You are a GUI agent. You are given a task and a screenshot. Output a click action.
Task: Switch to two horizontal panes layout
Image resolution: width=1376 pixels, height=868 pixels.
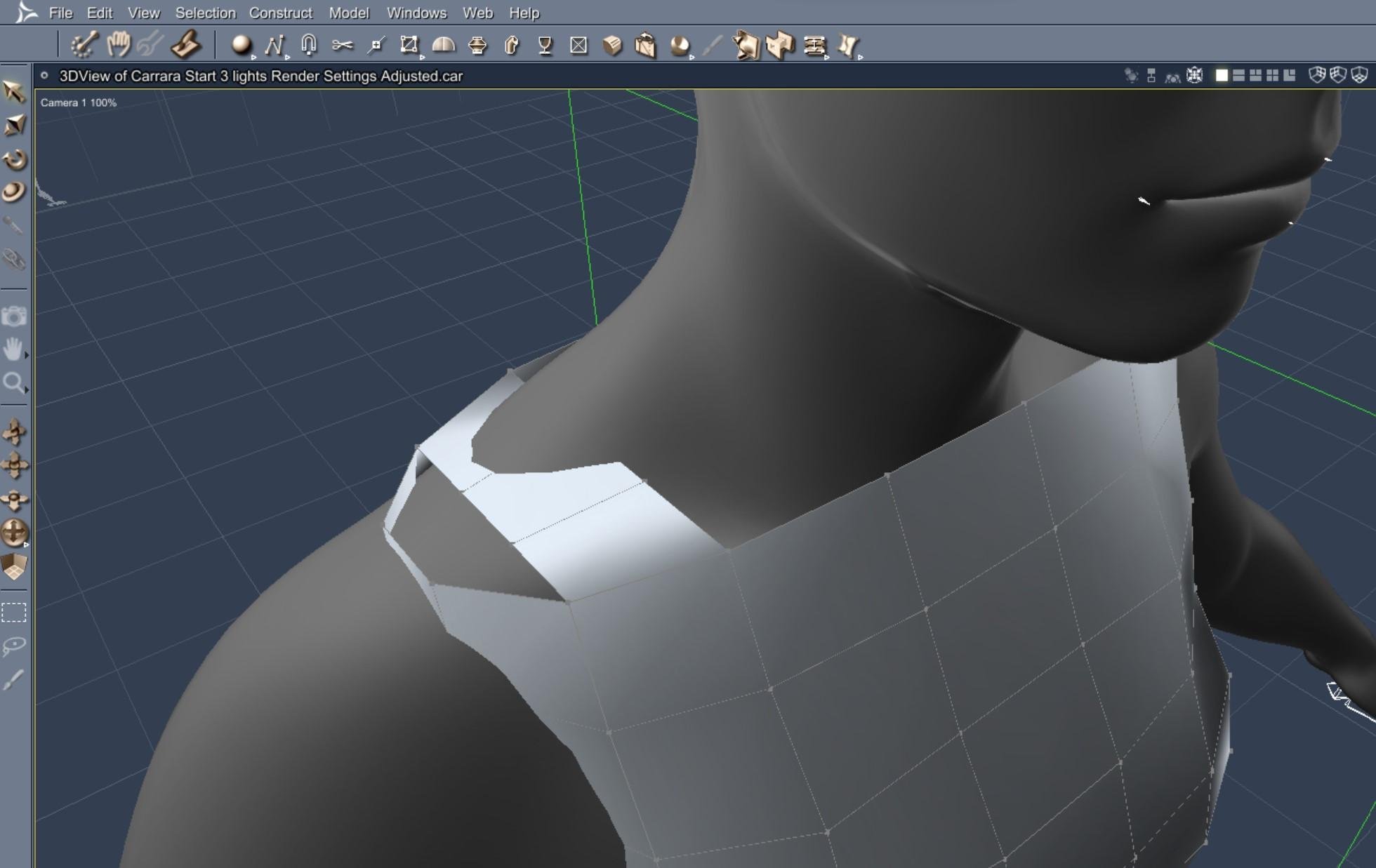[x=1238, y=75]
